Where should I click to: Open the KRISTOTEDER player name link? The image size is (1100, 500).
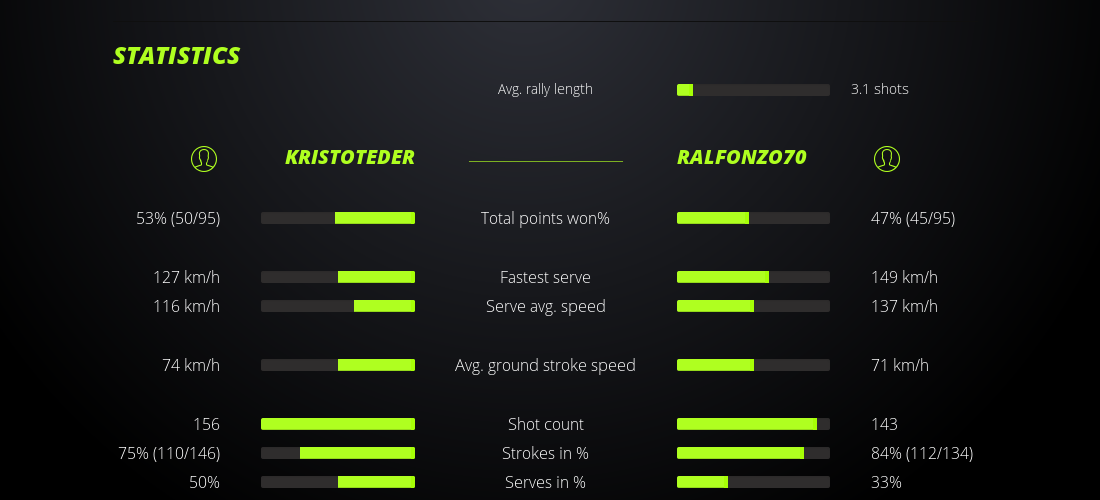[349, 157]
